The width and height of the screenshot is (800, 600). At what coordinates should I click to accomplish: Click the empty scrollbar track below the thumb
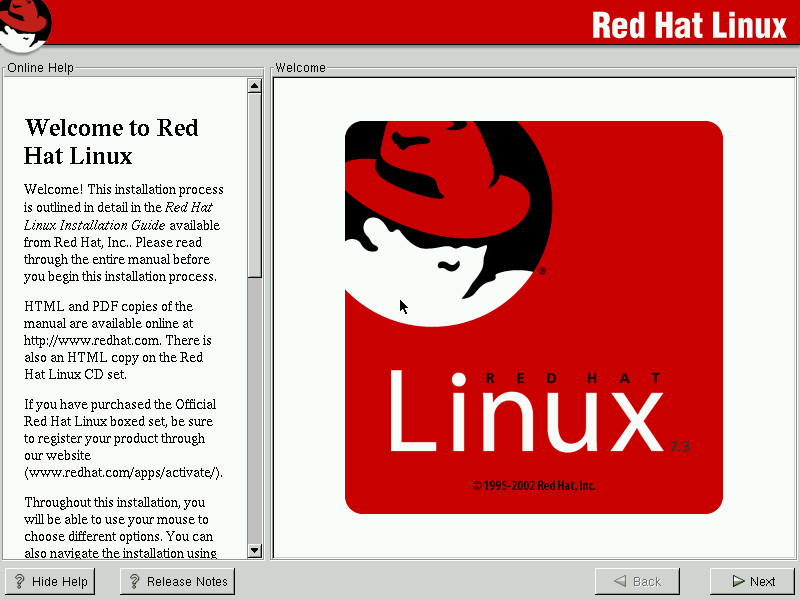pyautogui.click(x=254, y=420)
